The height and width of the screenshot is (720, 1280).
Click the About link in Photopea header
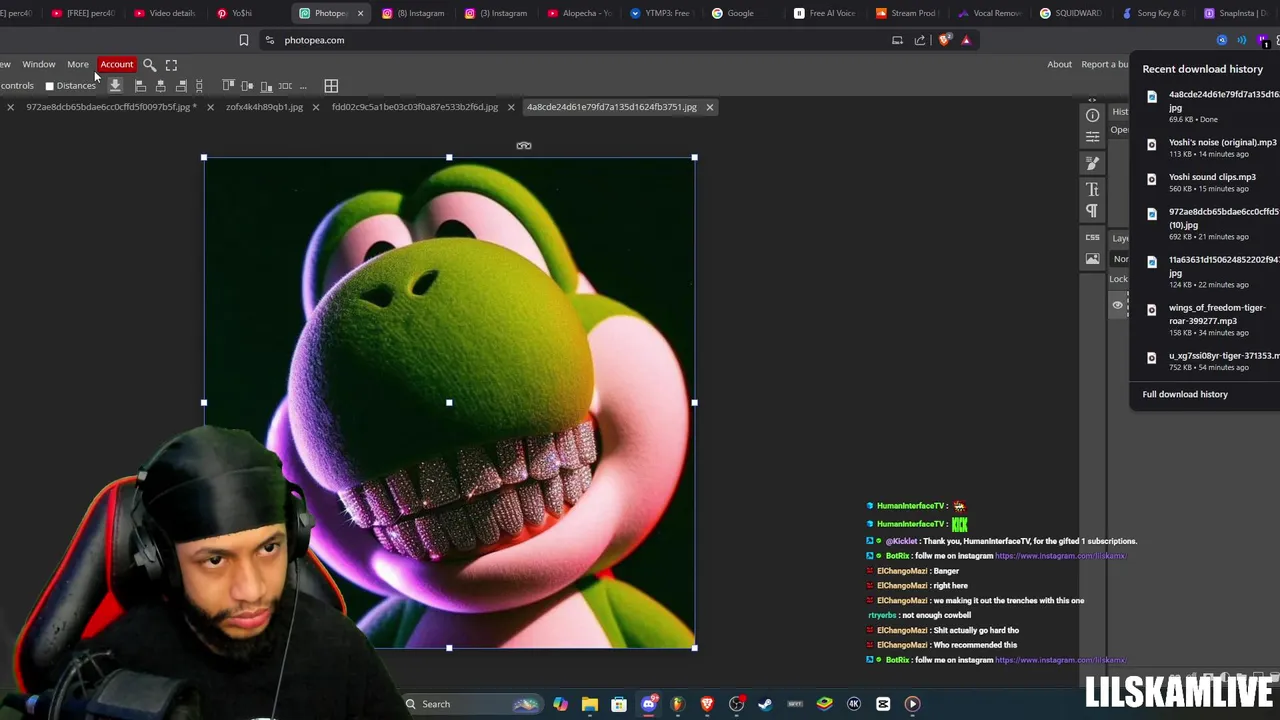[x=1059, y=64]
